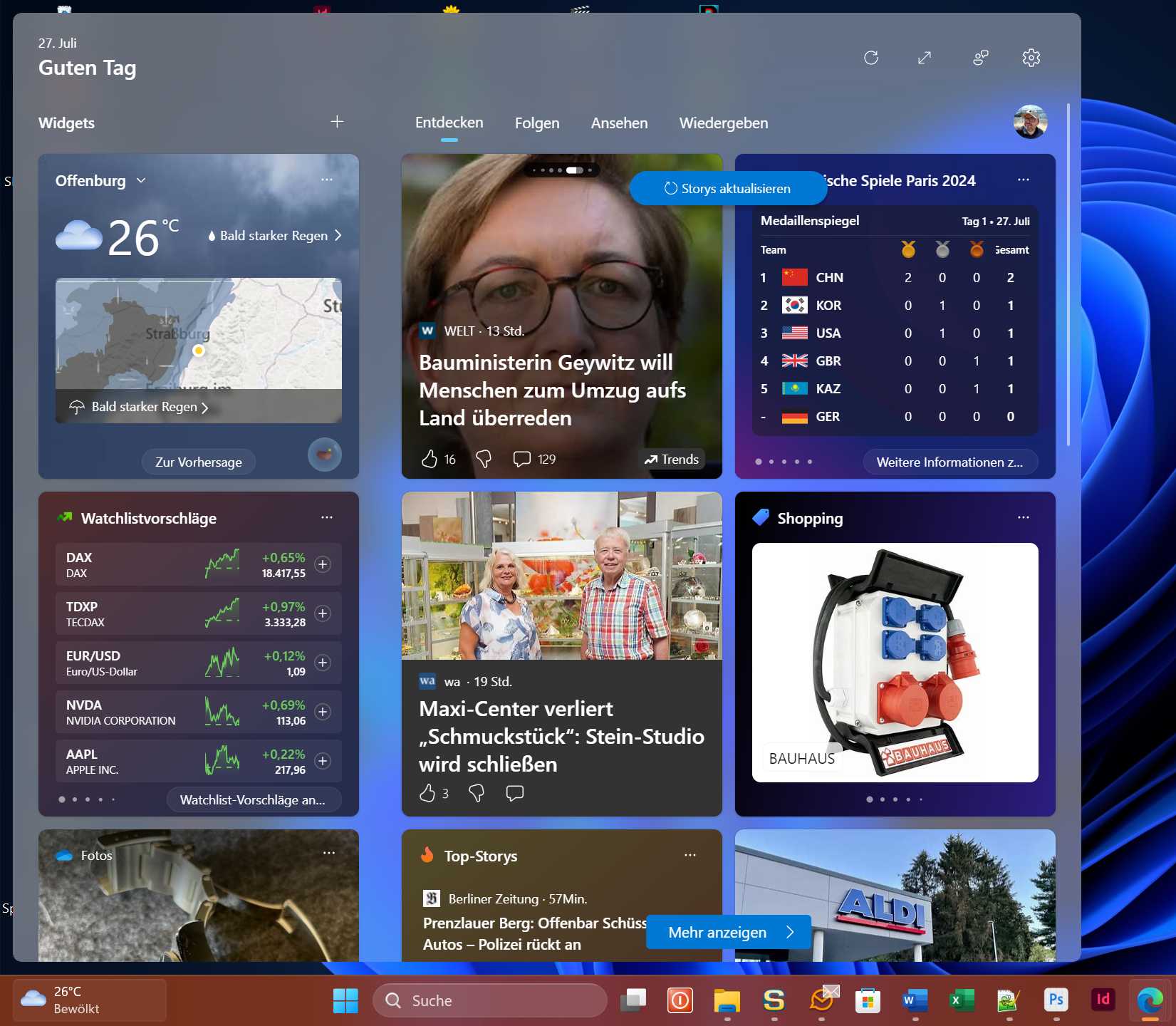This screenshot has width=1176, height=1026.
Task: Open the widgets settings gear
Action: [1030, 58]
